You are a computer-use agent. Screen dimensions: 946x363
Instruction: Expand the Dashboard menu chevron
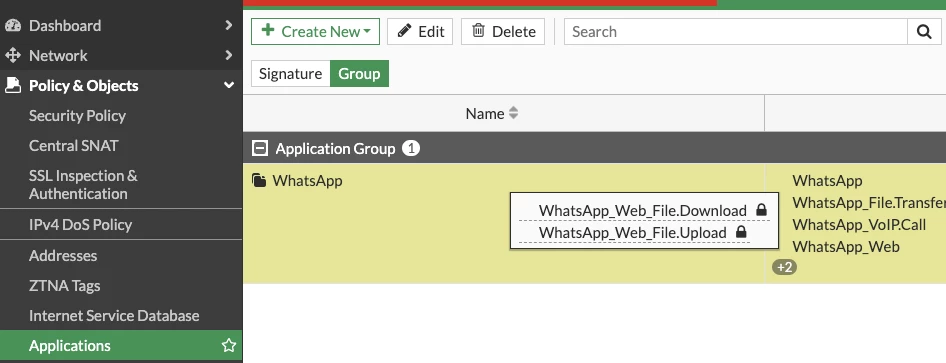[x=228, y=25]
